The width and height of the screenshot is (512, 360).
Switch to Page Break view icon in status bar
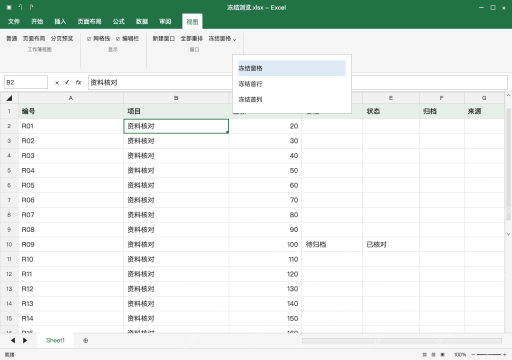point(443,355)
